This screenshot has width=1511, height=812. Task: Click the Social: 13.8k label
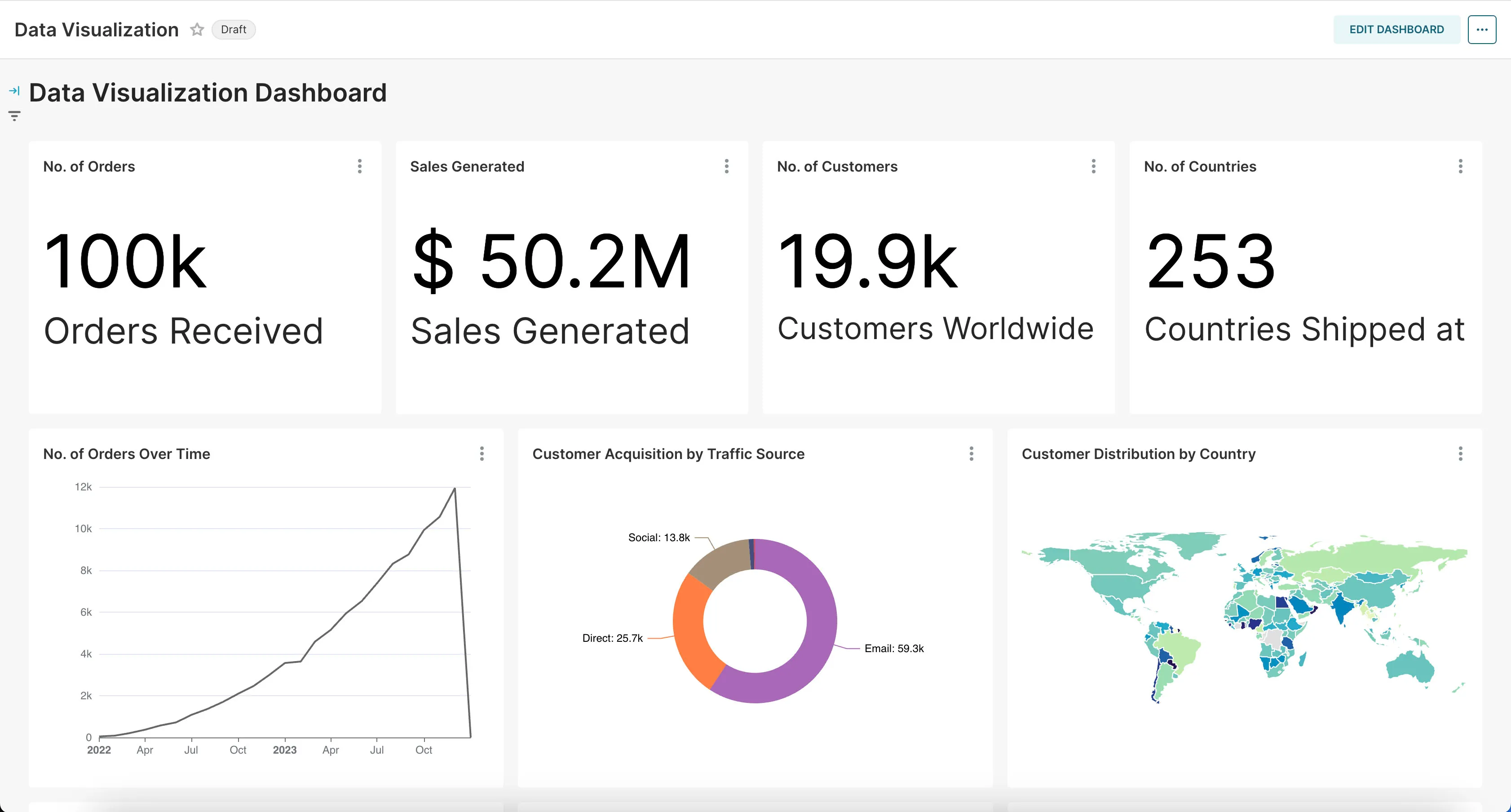pyautogui.click(x=659, y=538)
